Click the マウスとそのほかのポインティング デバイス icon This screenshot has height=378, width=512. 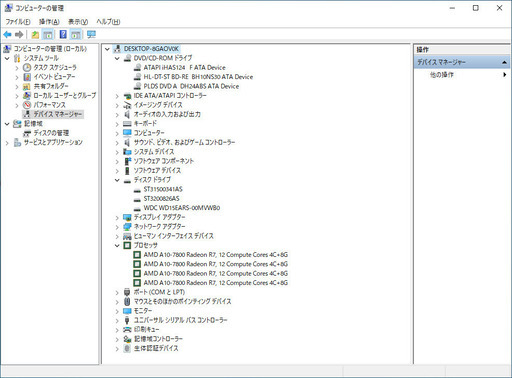[x=127, y=301]
